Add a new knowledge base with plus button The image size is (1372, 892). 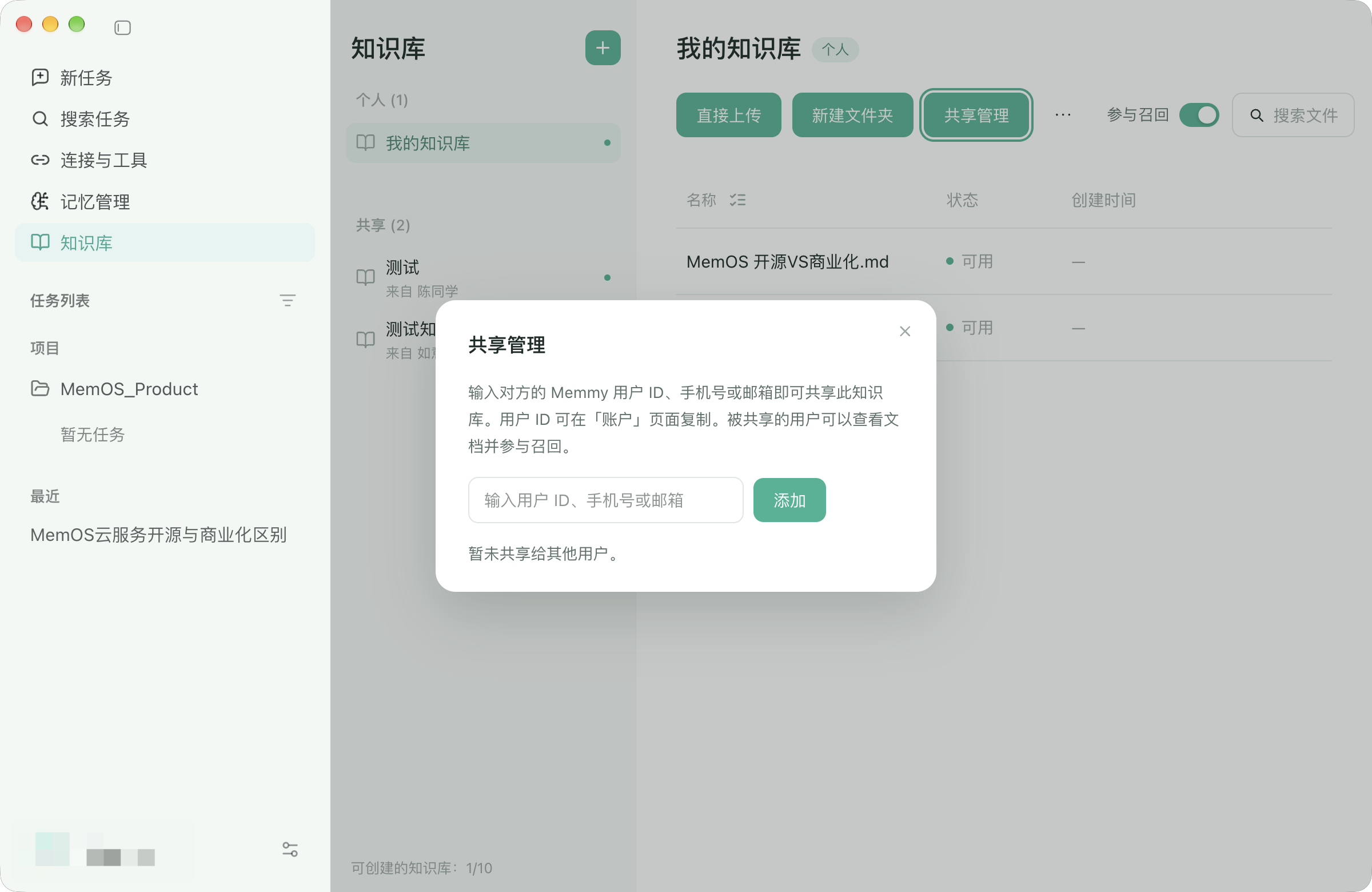pyautogui.click(x=603, y=48)
